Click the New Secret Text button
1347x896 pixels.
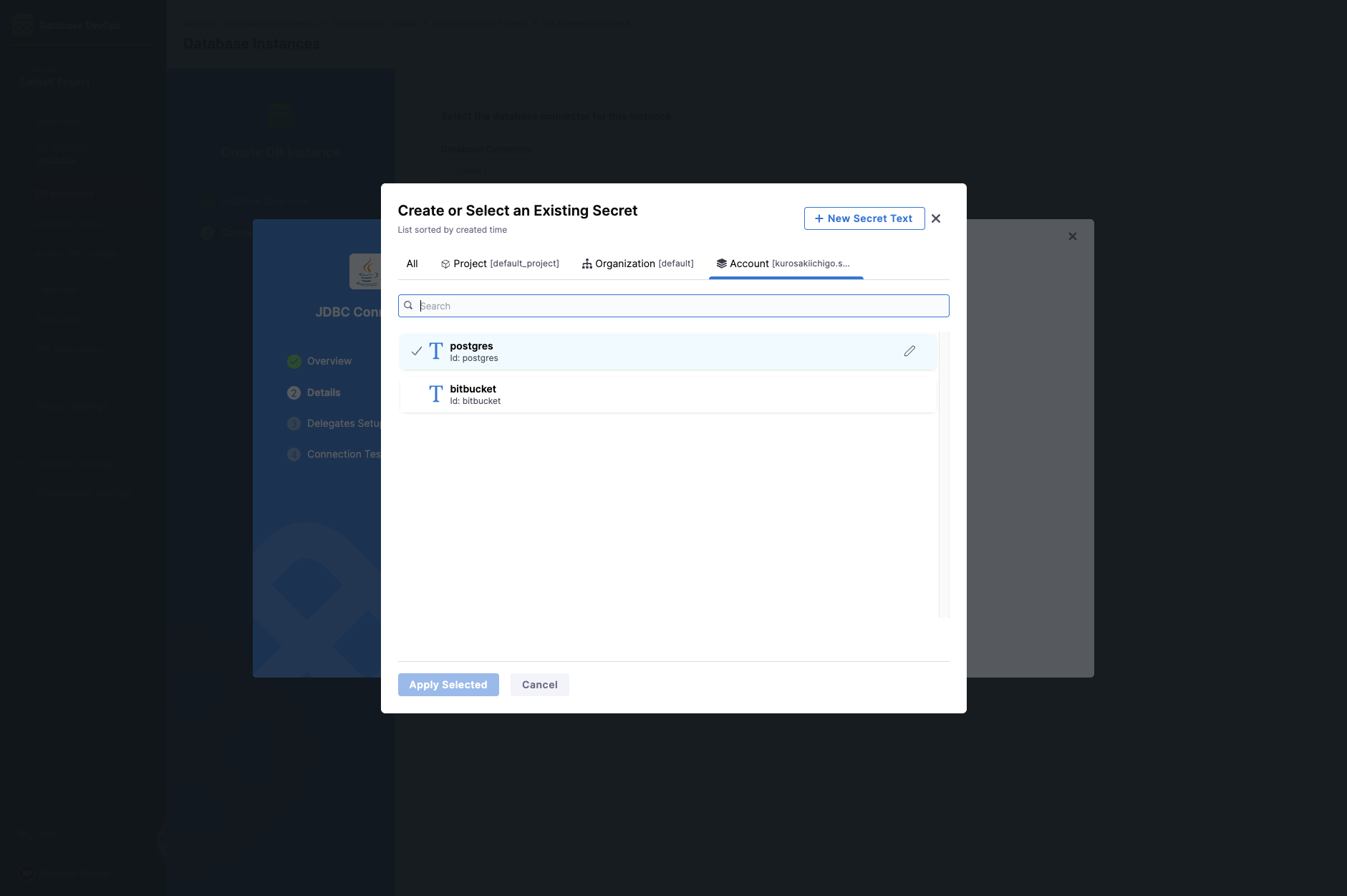(x=864, y=218)
